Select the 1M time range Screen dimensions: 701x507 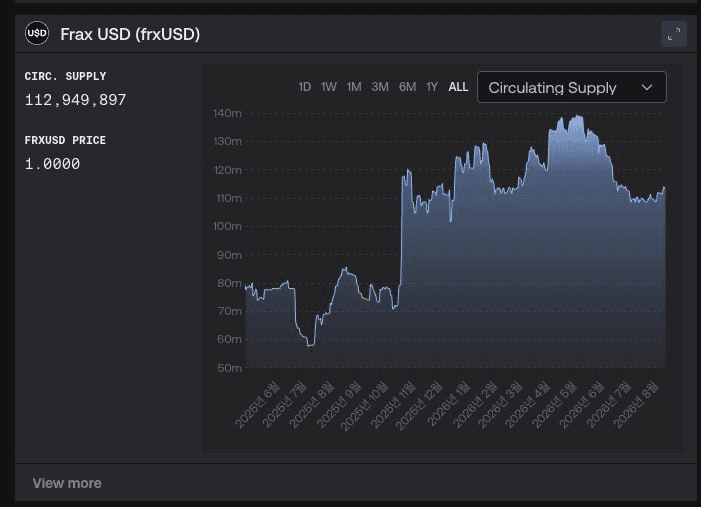(x=354, y=87)
